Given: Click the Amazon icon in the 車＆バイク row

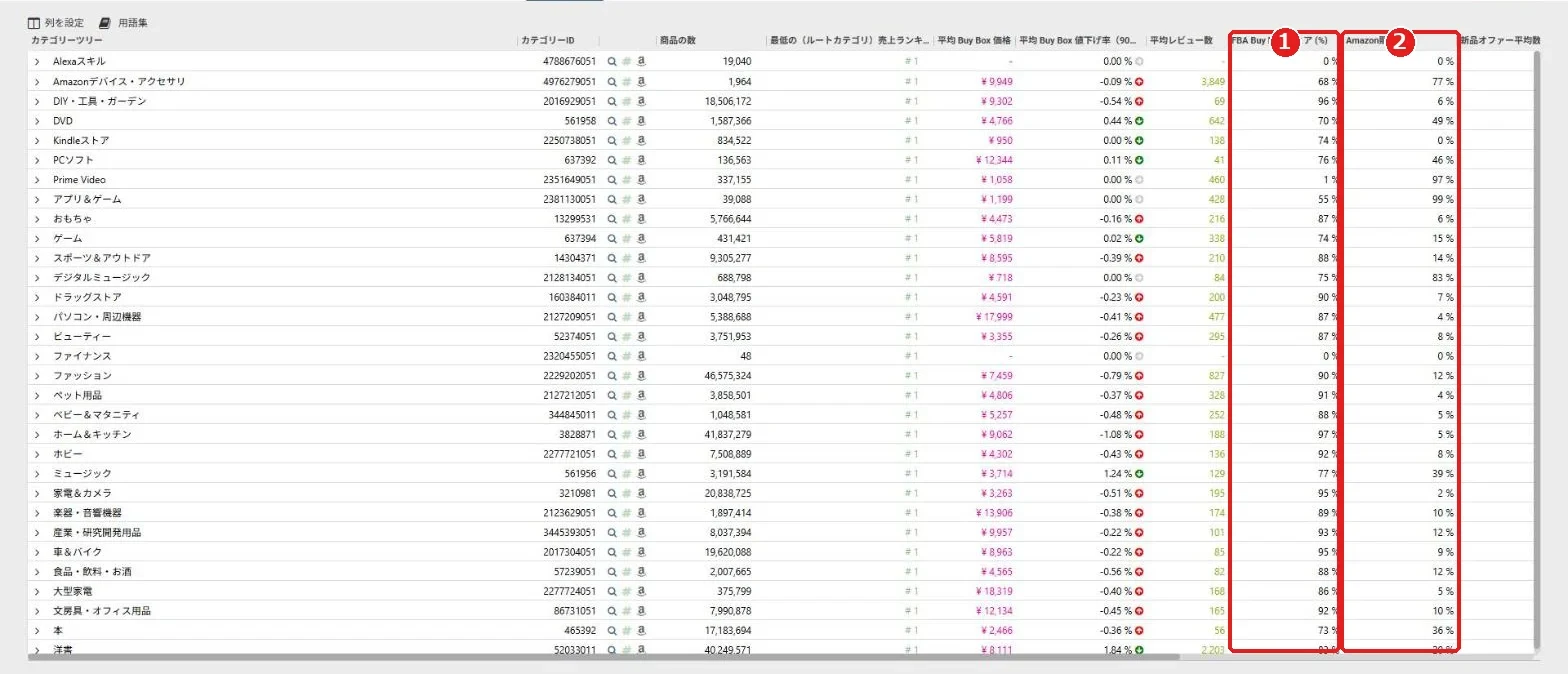Looking at the screenshot, I should click(642, 552).
